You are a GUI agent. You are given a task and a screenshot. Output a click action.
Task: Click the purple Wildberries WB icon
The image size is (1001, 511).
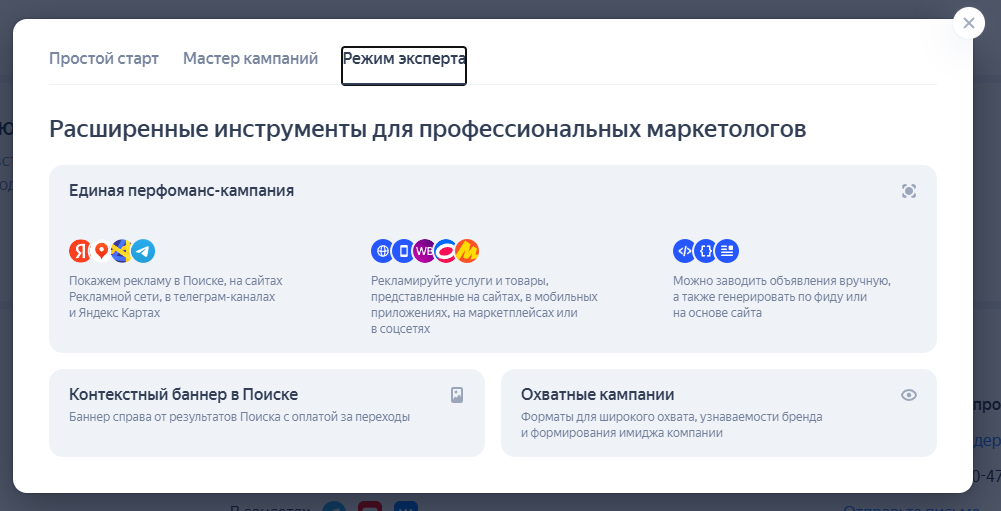[424, 251]
